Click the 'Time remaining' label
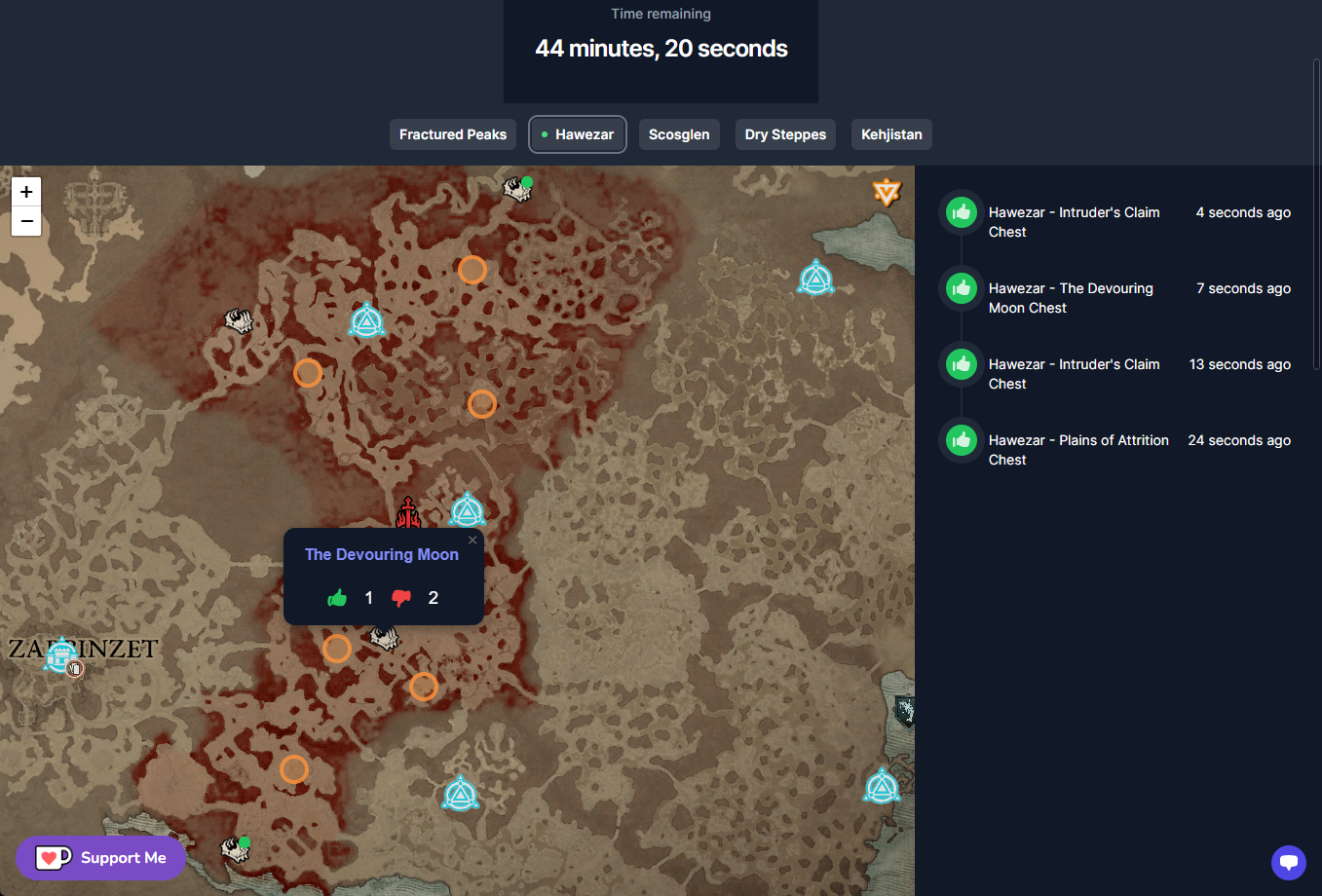Viewport: 1322px width, 896px height. tap(661, 14)
